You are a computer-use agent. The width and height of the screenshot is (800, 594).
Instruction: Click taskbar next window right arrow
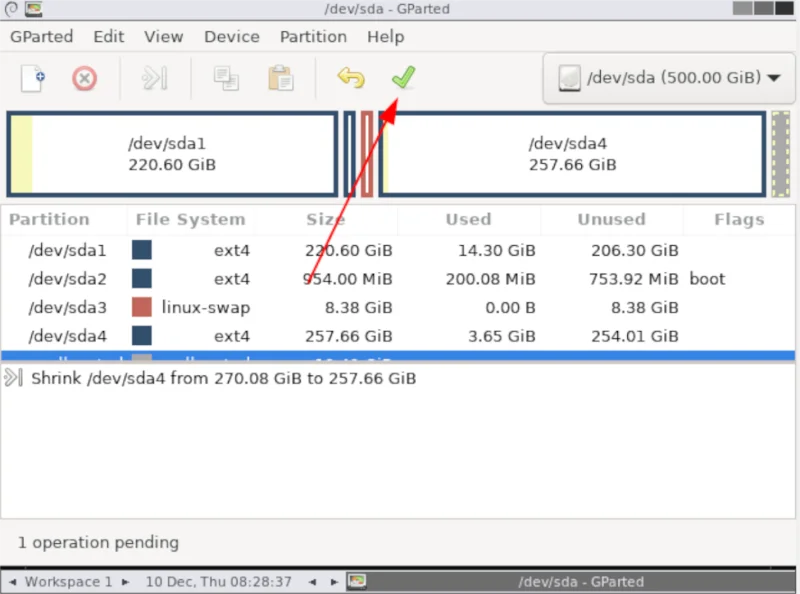click(334, 582)
